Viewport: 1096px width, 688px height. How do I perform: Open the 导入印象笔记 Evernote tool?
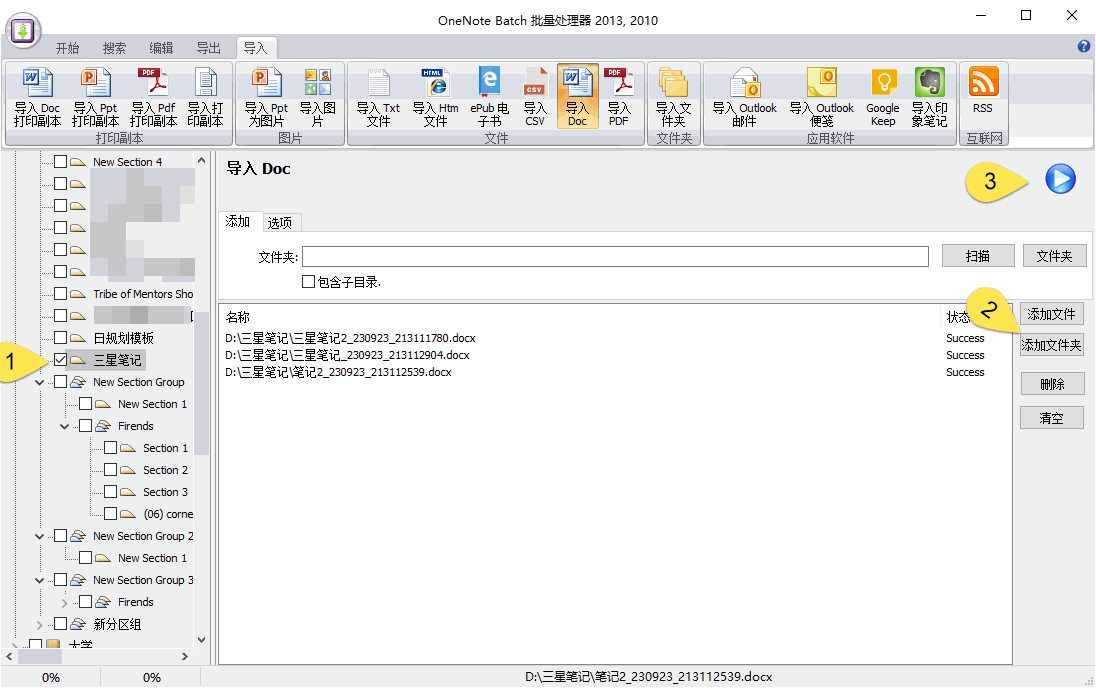[930, 97]
